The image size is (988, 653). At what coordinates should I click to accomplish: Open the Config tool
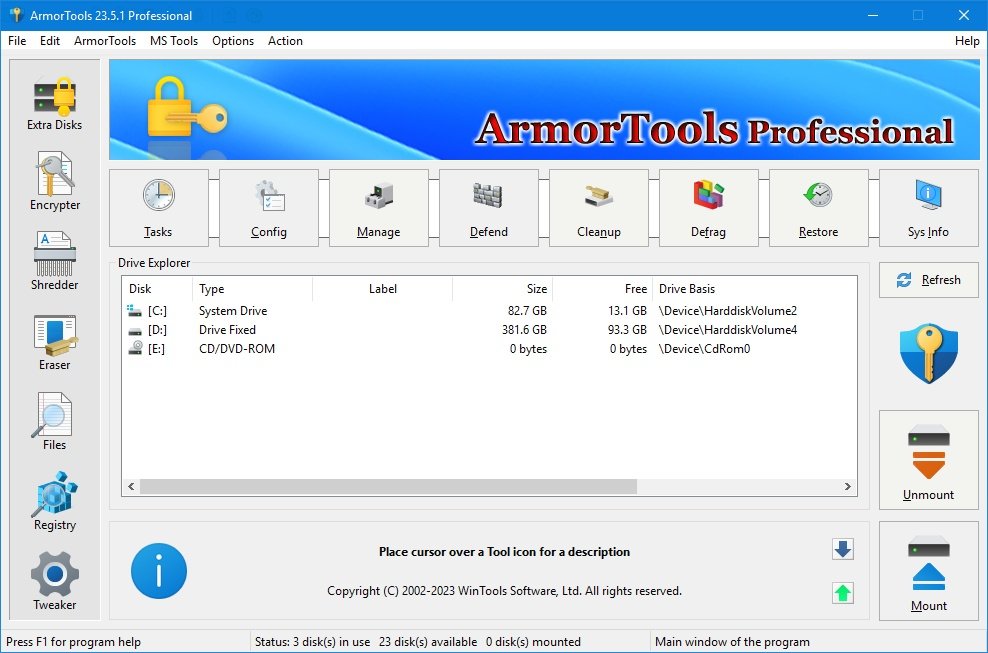click(268, 208)
